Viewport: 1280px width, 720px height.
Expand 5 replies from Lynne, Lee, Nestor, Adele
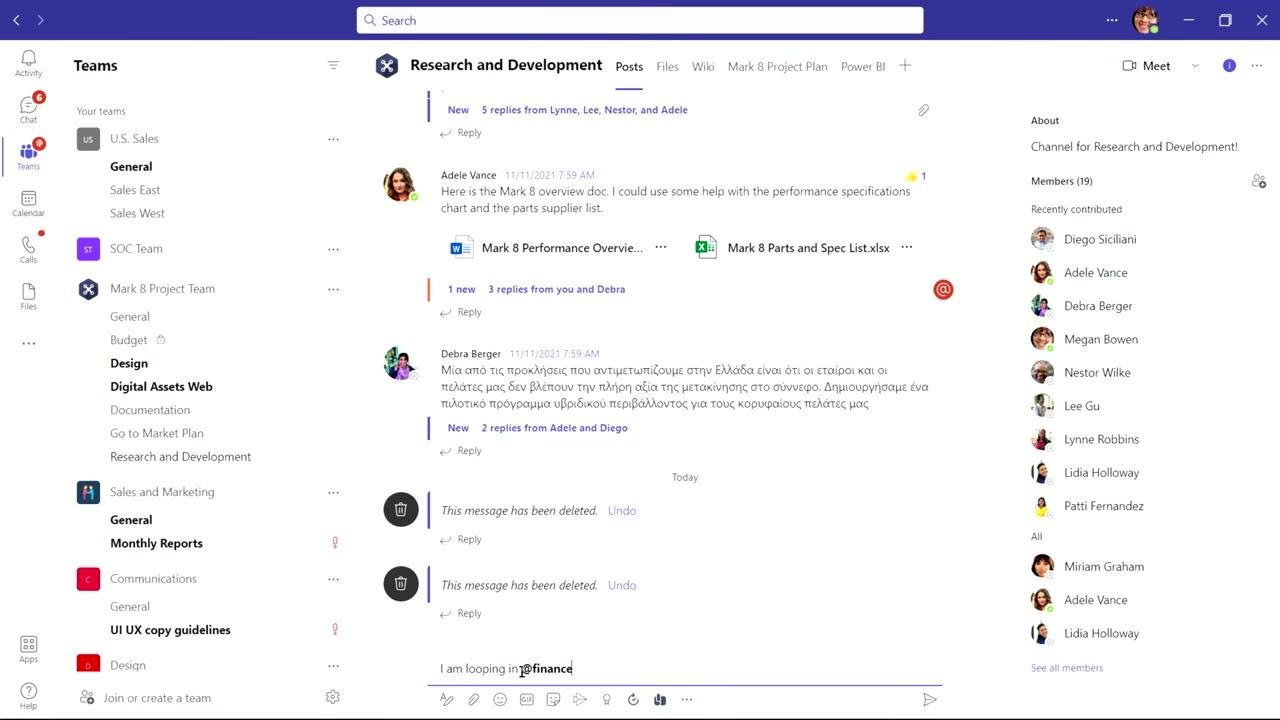pos(584,110)
